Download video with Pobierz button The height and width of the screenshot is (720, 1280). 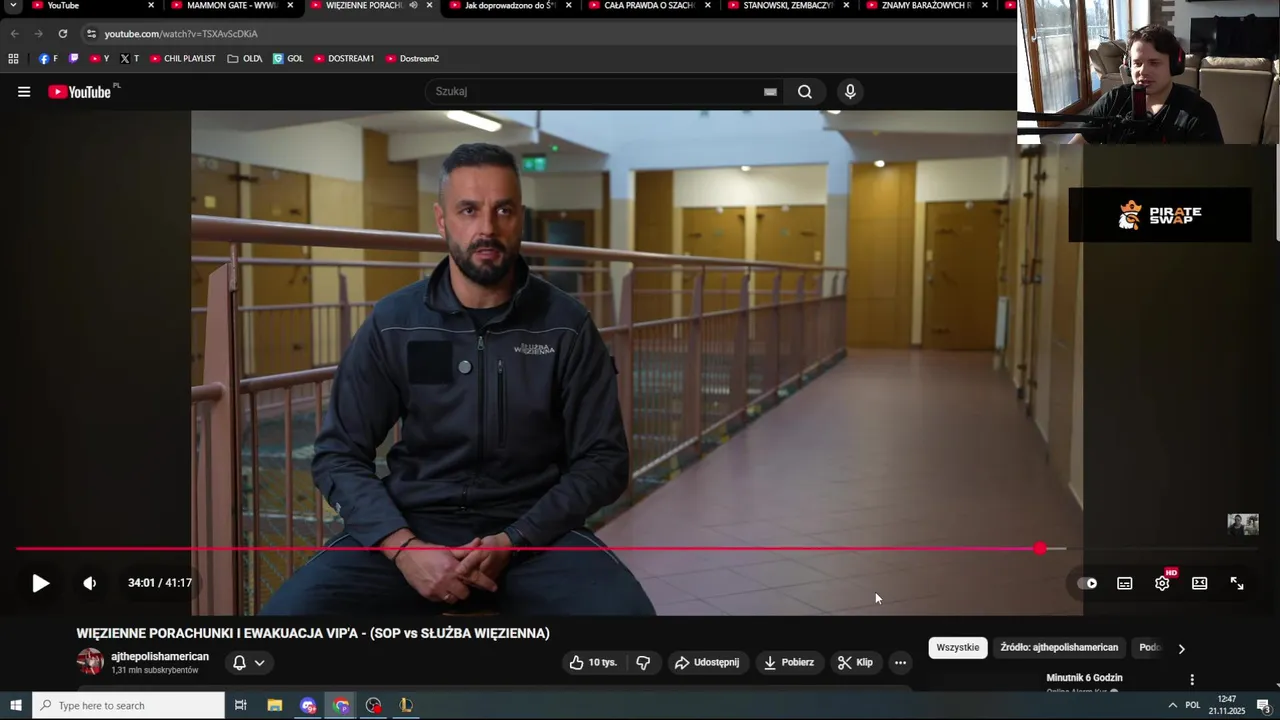[x=789, y=662]
